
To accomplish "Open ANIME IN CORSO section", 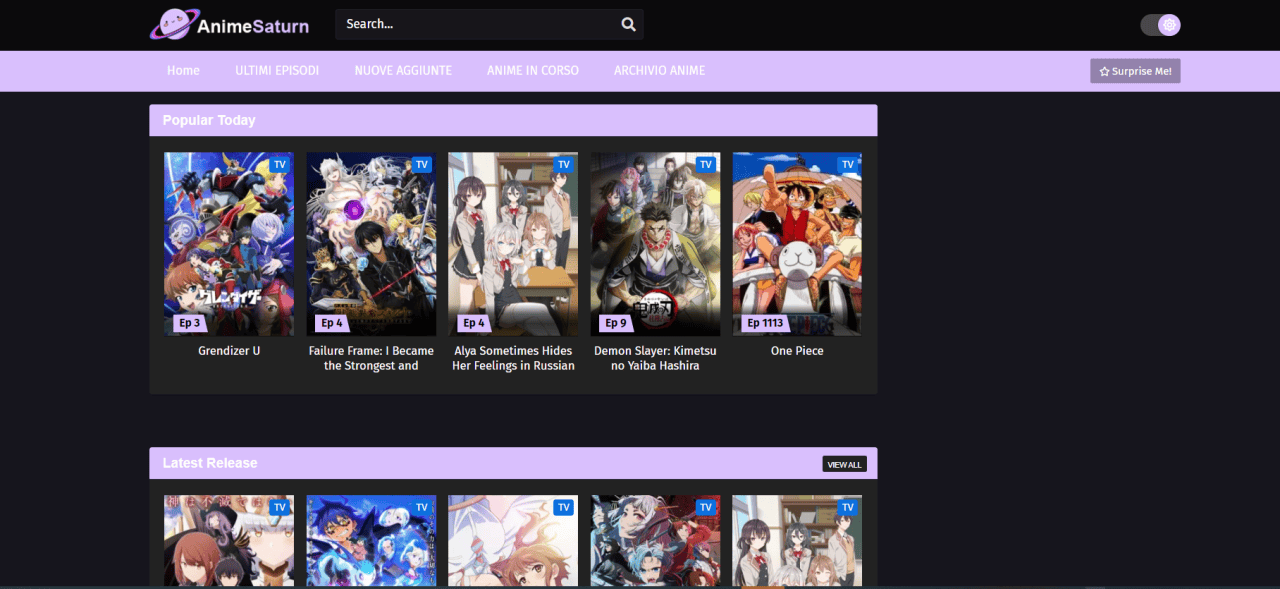I will 533,71.
